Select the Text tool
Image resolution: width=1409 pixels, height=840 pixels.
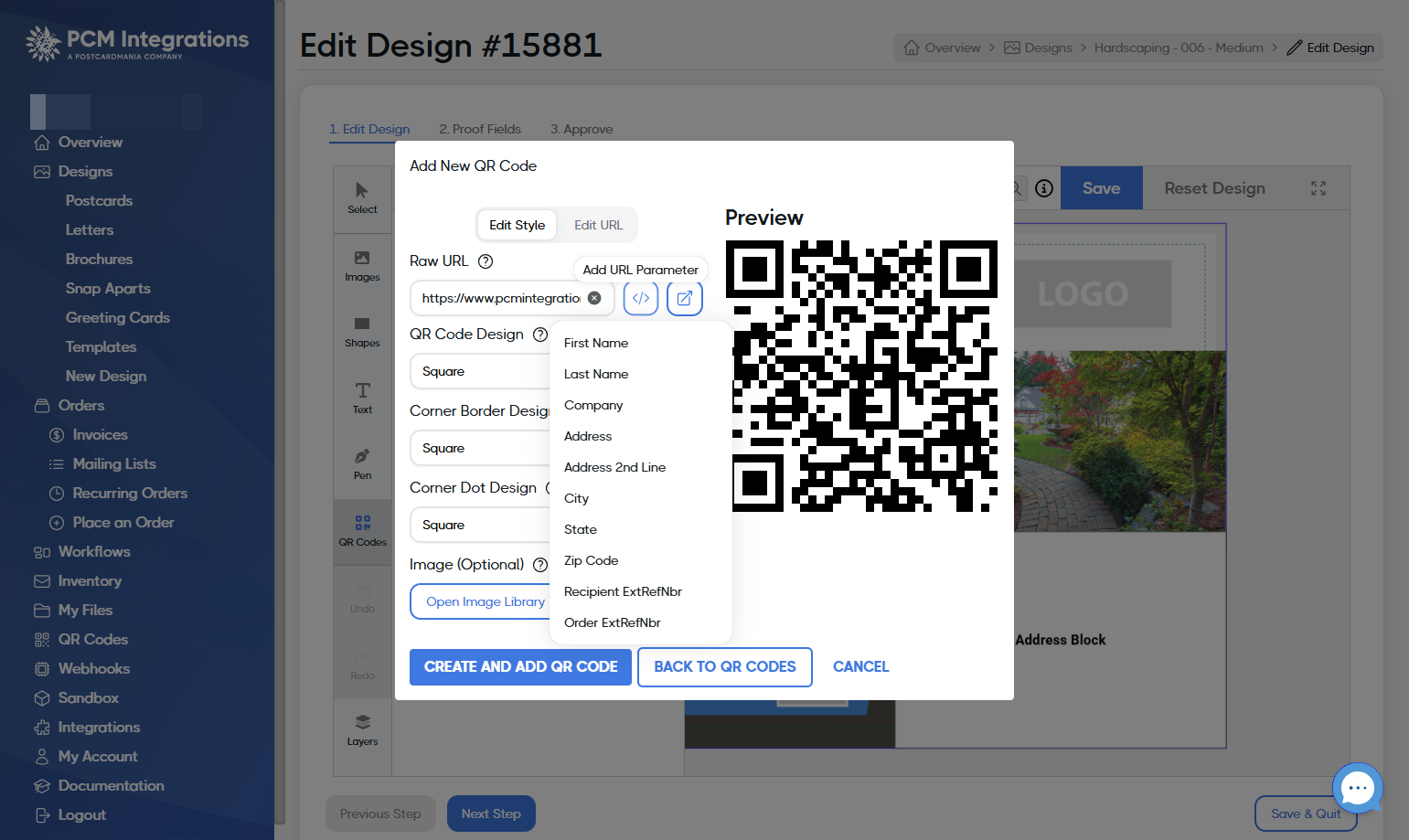click(362, 398)
